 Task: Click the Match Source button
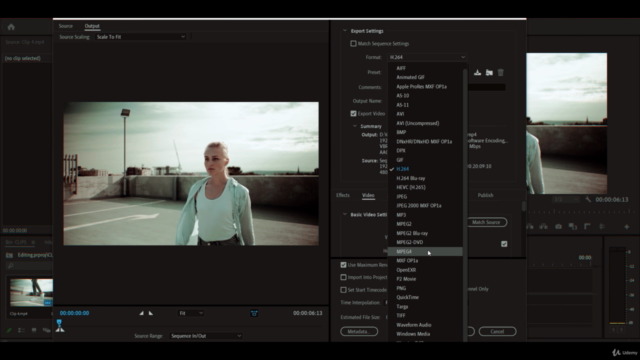(486, 222)
